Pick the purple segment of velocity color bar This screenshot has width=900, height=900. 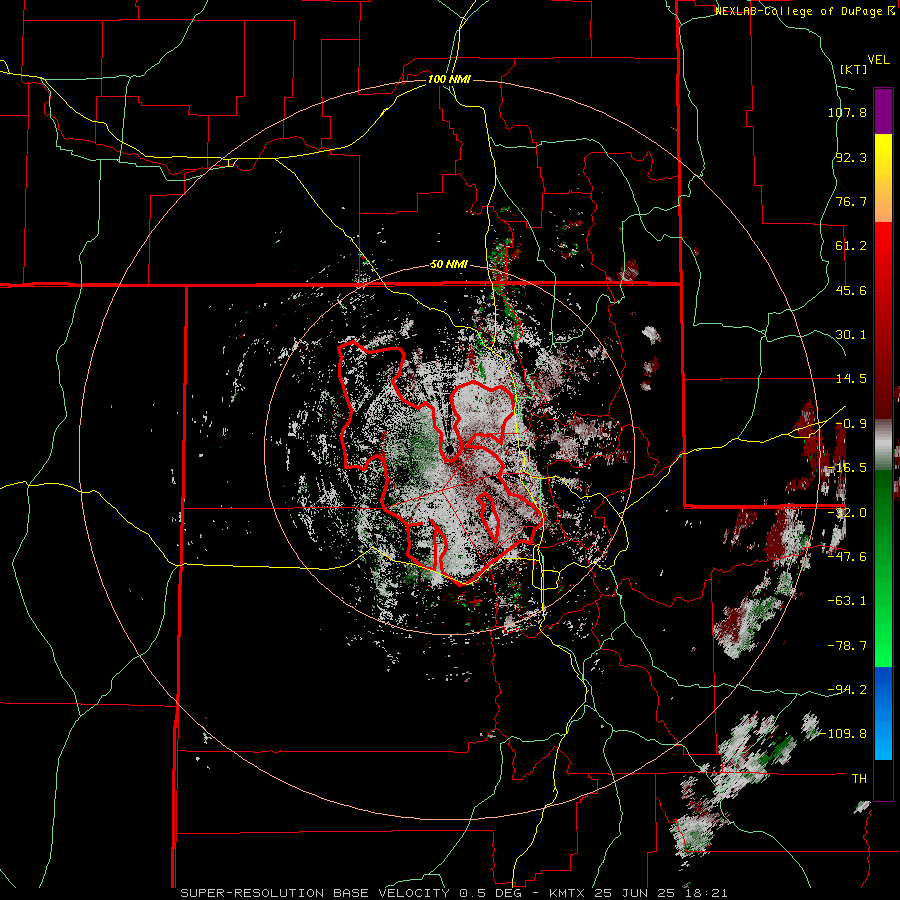883,111
